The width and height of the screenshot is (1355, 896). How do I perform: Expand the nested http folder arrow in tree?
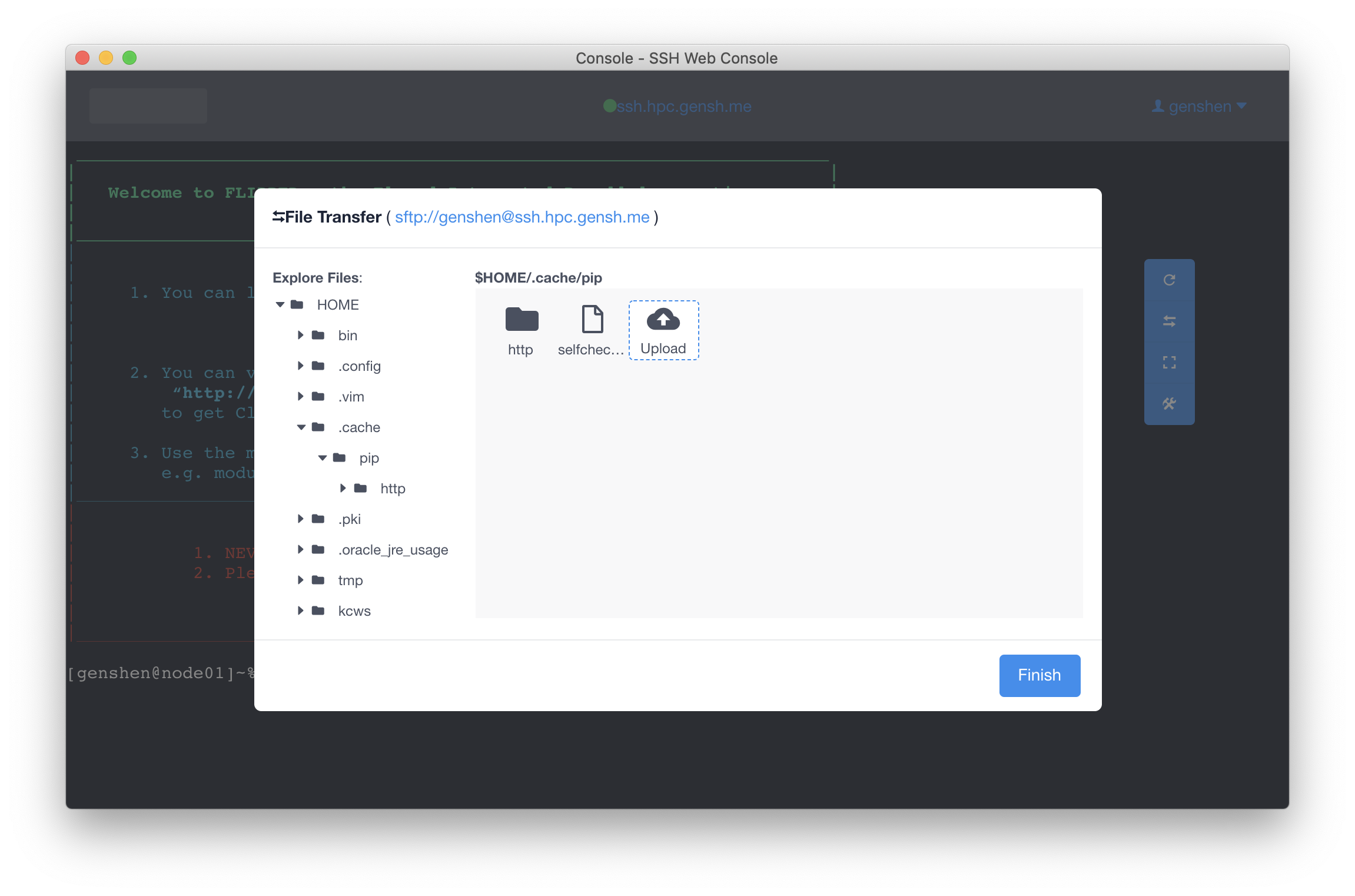tap(343, 489)
